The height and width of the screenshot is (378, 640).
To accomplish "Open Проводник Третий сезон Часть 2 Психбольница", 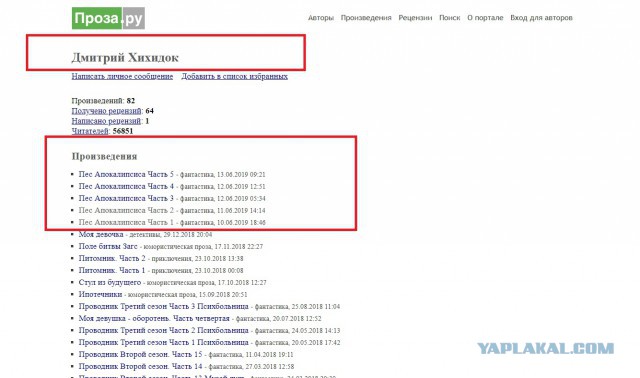I will (164, 330).
